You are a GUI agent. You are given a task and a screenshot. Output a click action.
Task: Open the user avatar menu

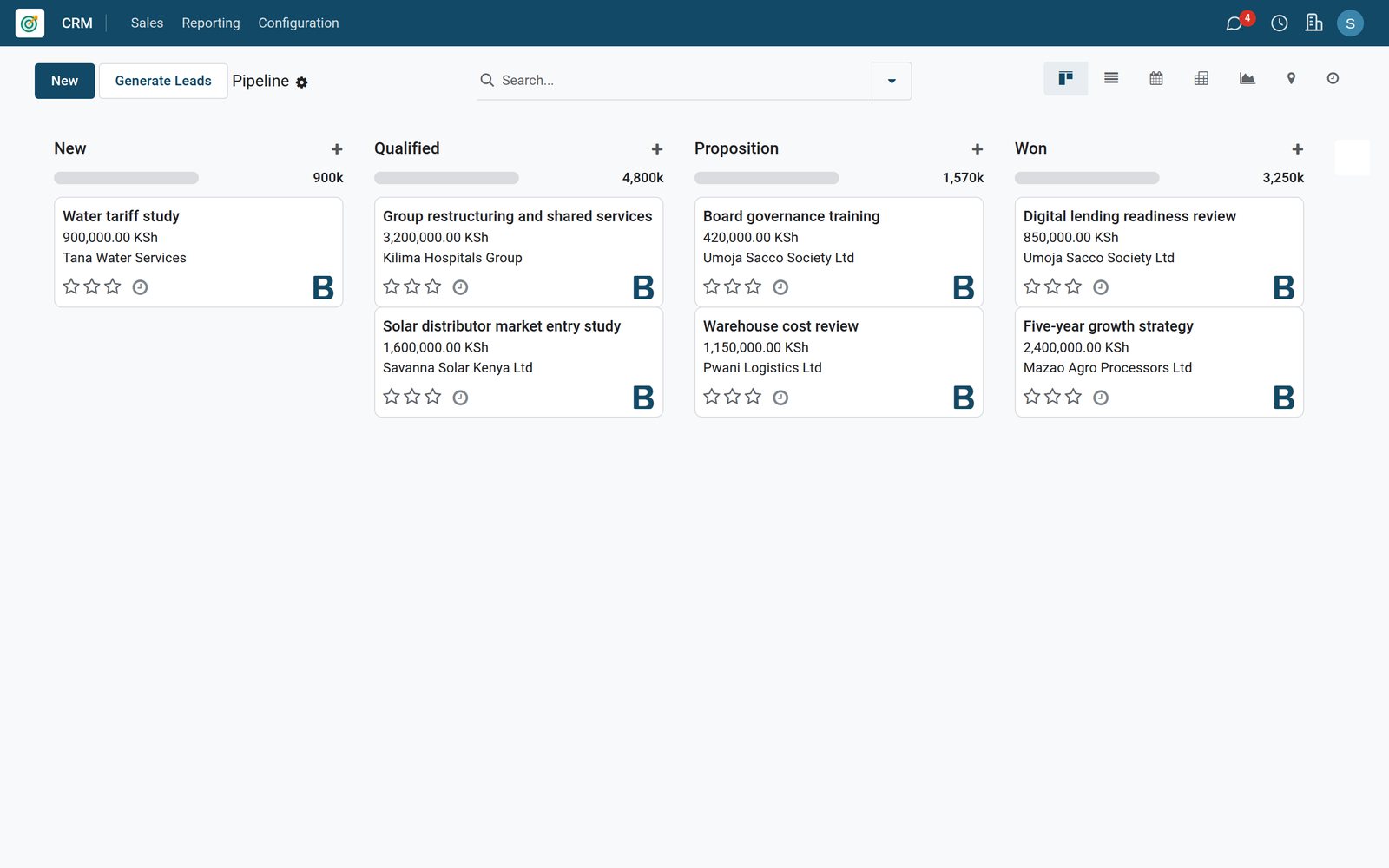pyautogui.click(x=1350, y=23)
